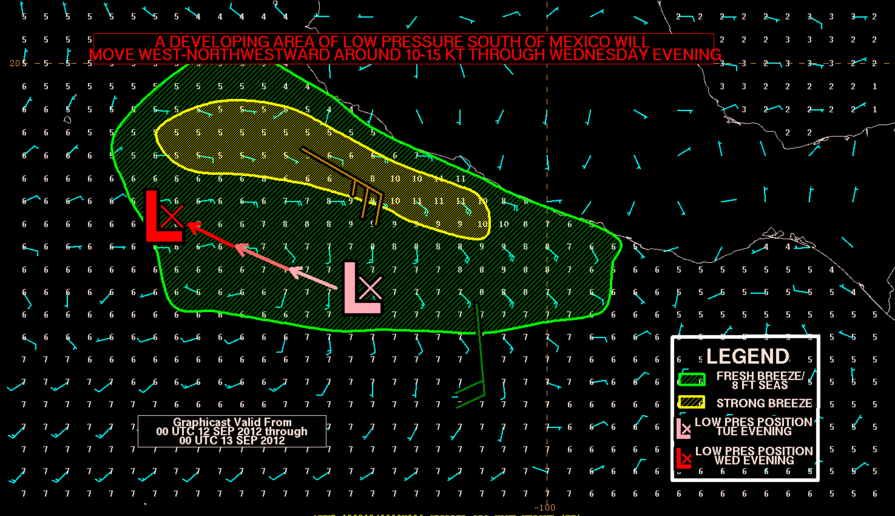Click 'LOW PRES POSITION WED EVENING' legend label
Viewport: 895px width, 516px height.
point(753,455)
